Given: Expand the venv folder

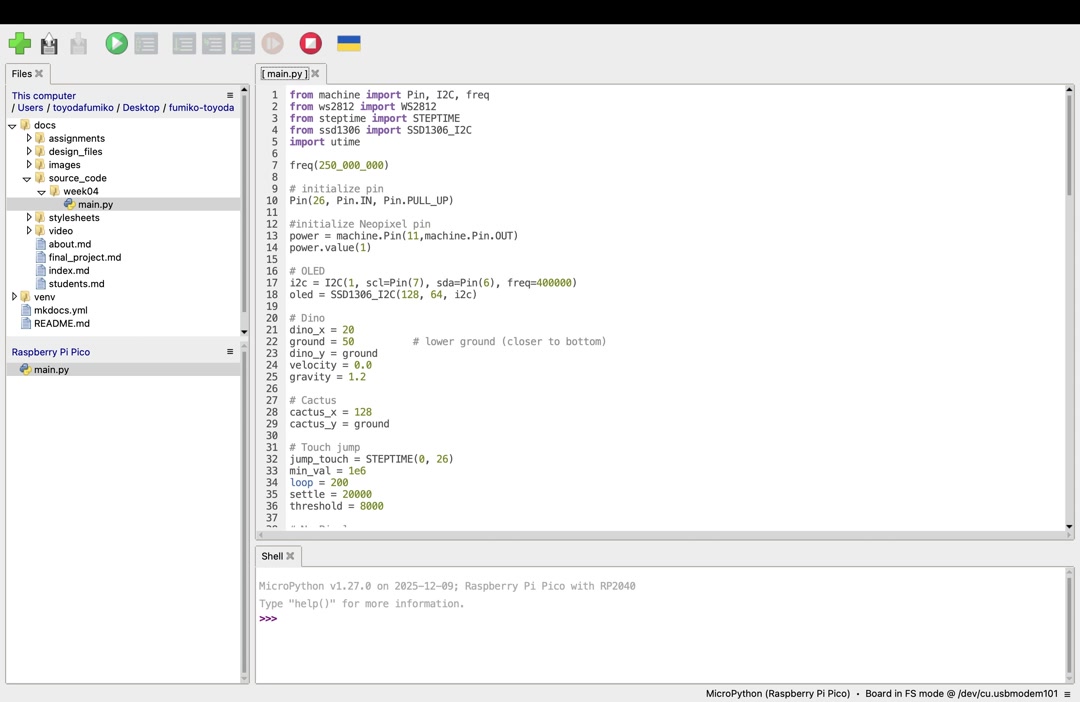Looking at the screenshot, I should point(14,296).
